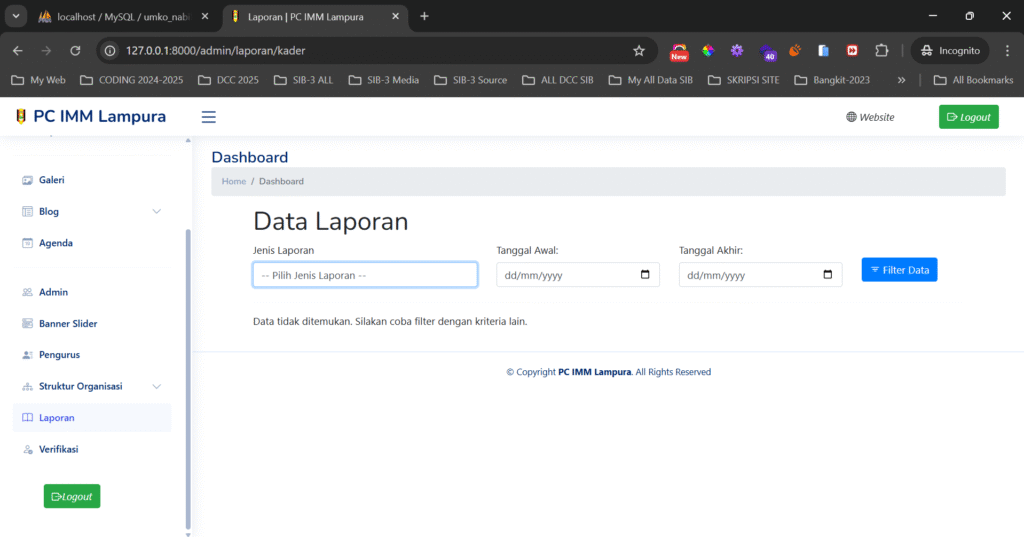Click the globe Website icon
Image resolution: width=1024 pixels, height=537 pixels.
click(851, 117)
